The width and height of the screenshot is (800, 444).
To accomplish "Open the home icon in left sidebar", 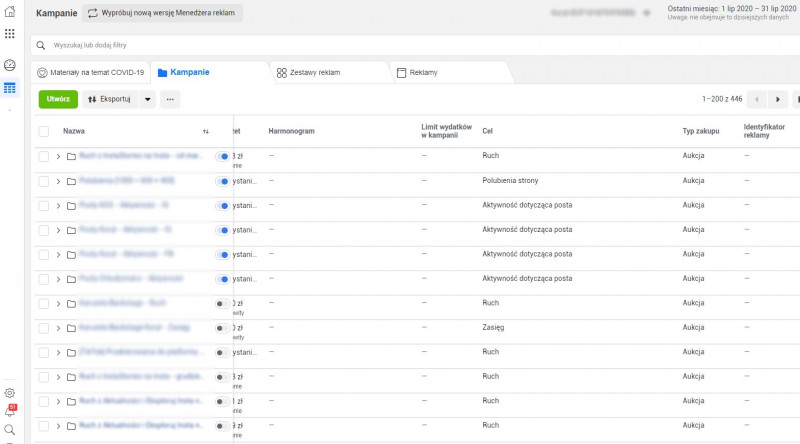I will click(x=10, y=12).
